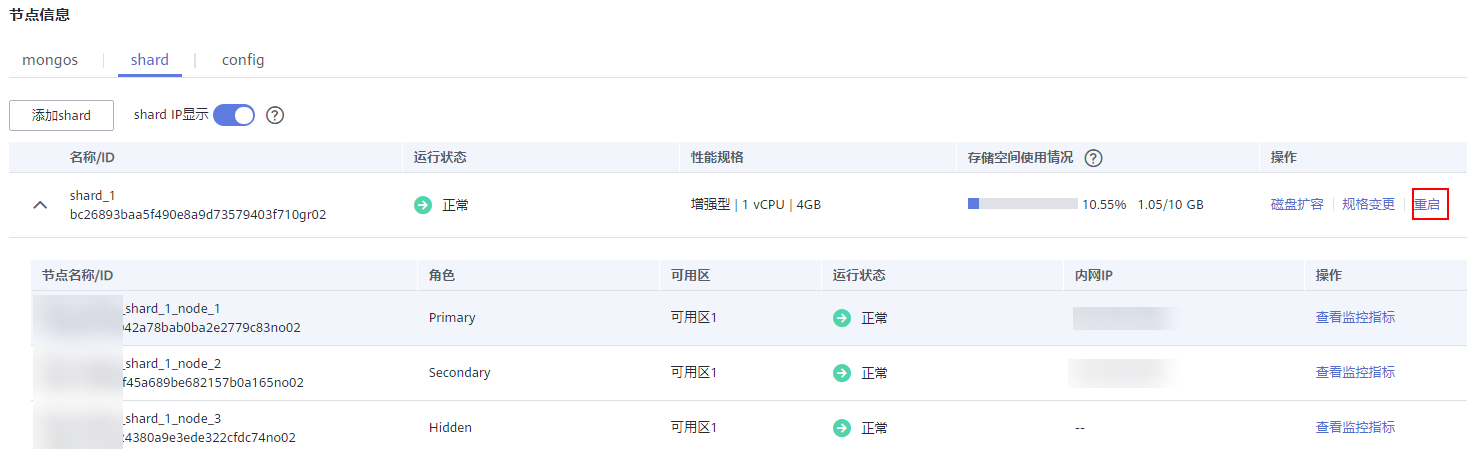
Task: Collapse the shard_1 row details
Action: click(x=40, y=205)
